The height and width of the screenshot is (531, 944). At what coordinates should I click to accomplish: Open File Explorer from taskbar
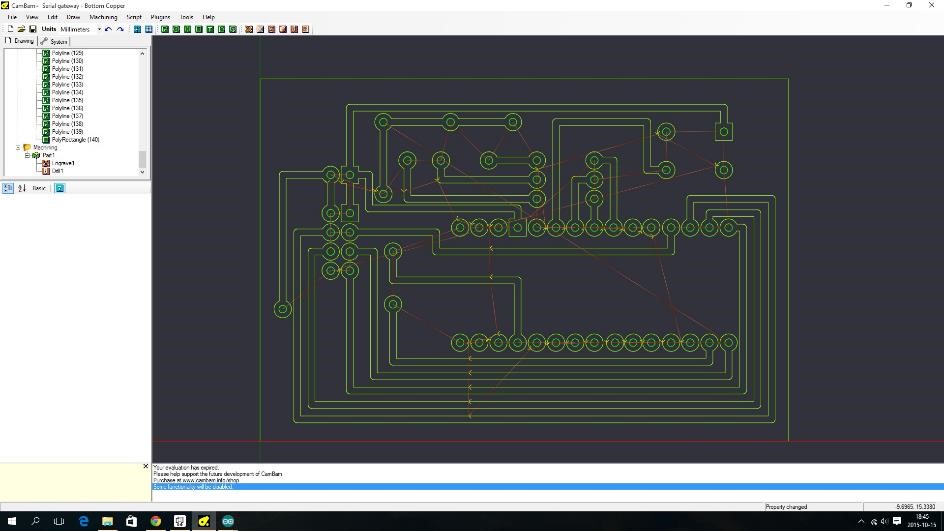pyautogui.click(x=107, y=521)
